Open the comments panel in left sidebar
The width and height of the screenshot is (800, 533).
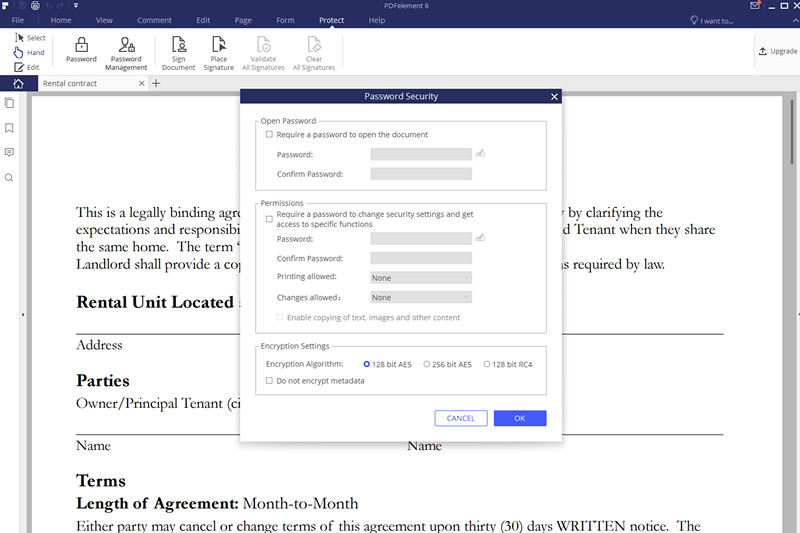pyautogui.click(x=9, y=153)
